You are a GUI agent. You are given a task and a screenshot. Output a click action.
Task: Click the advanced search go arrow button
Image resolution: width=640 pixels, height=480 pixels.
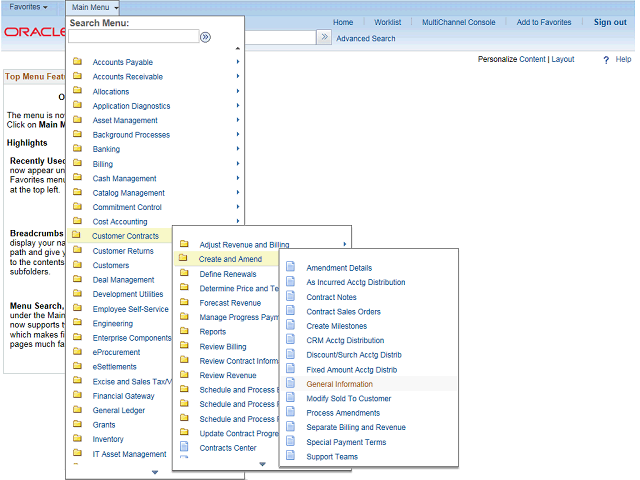(324, 37)
